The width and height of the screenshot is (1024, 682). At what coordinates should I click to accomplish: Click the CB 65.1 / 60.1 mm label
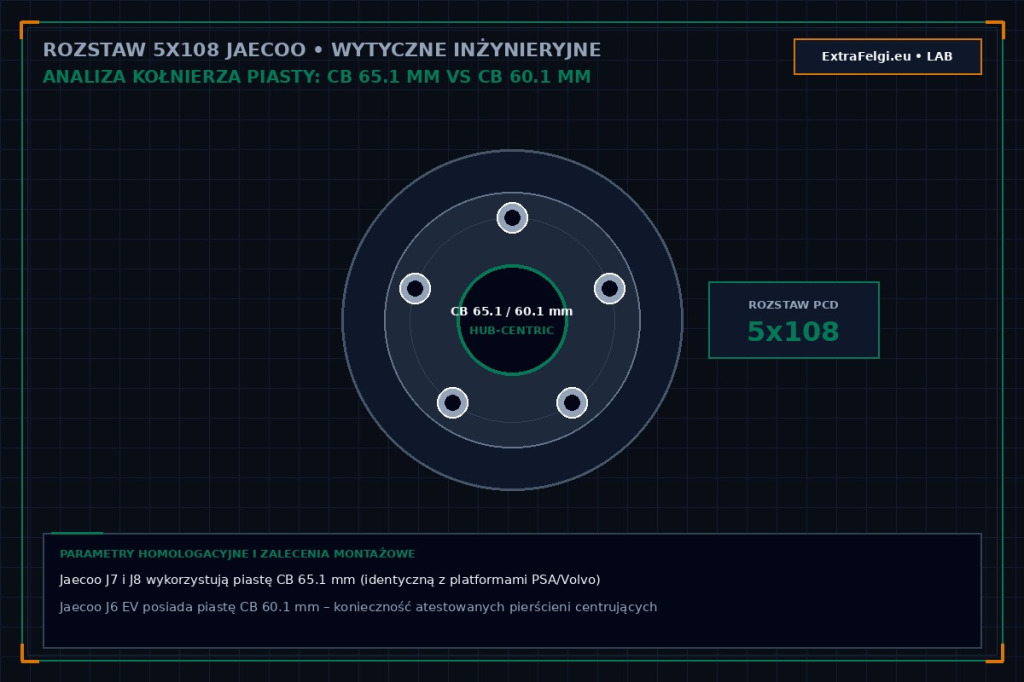tap(512, 312)
